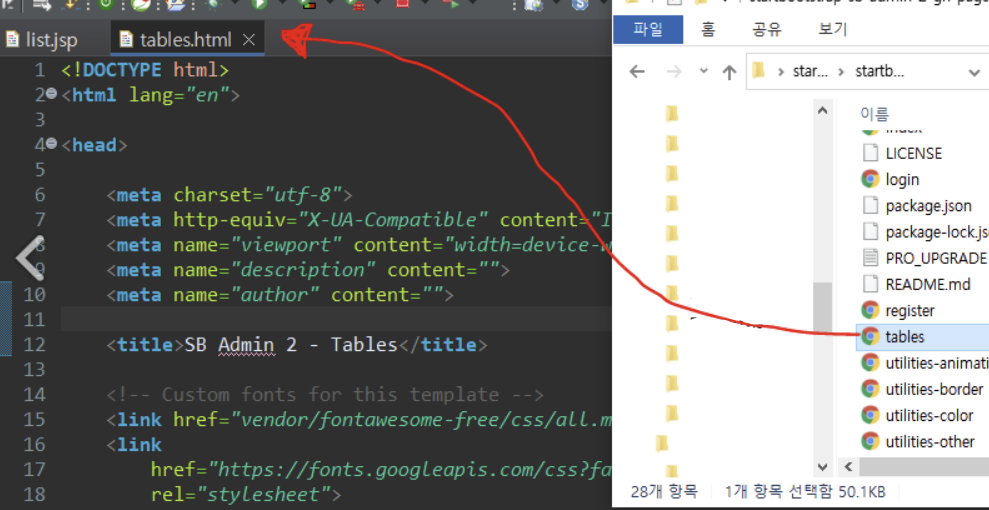The width and height of the screenshot is (989, 510).
Task: Sort files by the 이름 column header
Action: pyautogui.click(x=874, y=113)
